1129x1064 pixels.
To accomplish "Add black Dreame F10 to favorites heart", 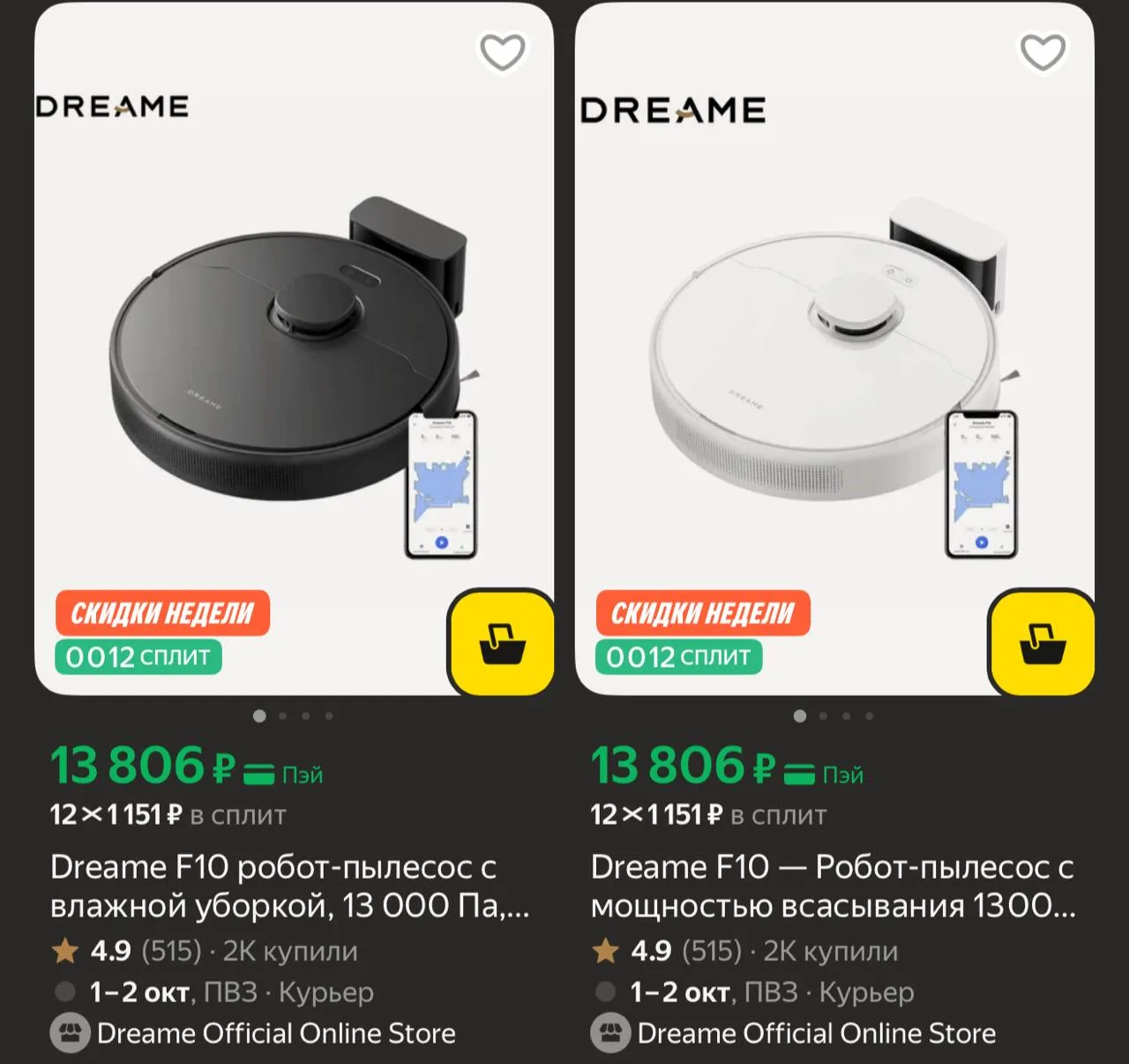I will click(x=502, y=52).
